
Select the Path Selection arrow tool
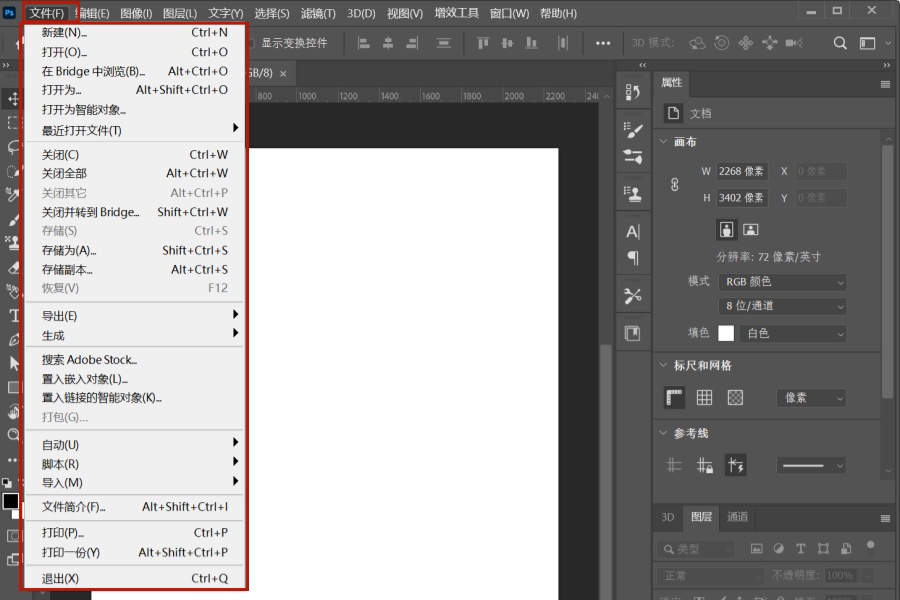coord(14,363)
